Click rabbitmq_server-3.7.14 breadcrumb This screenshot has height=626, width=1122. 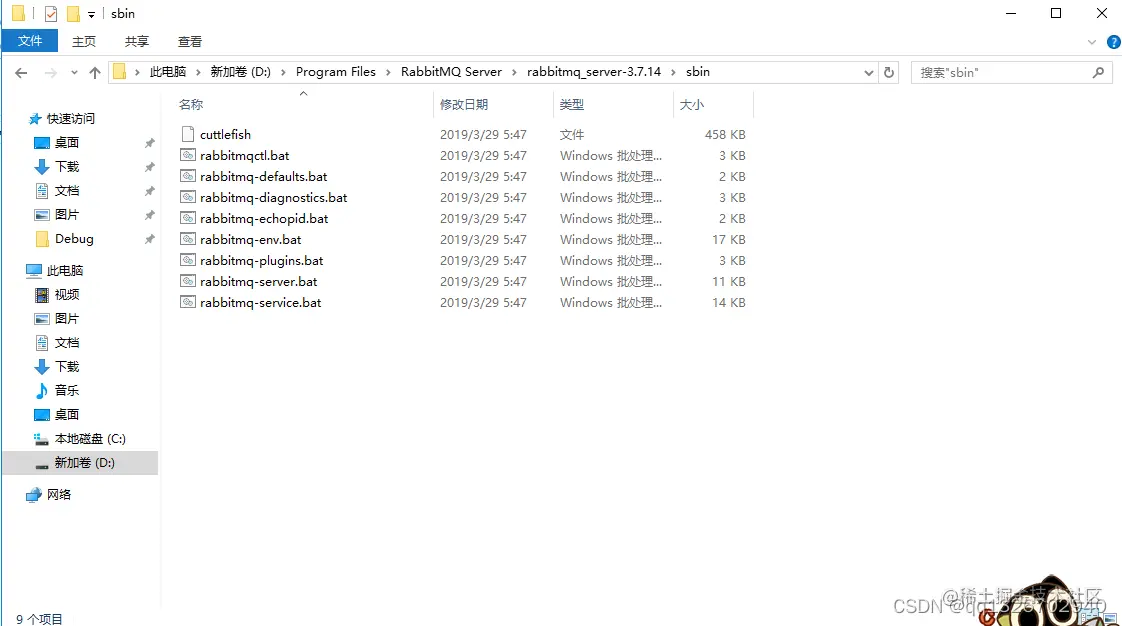point(594,72)
